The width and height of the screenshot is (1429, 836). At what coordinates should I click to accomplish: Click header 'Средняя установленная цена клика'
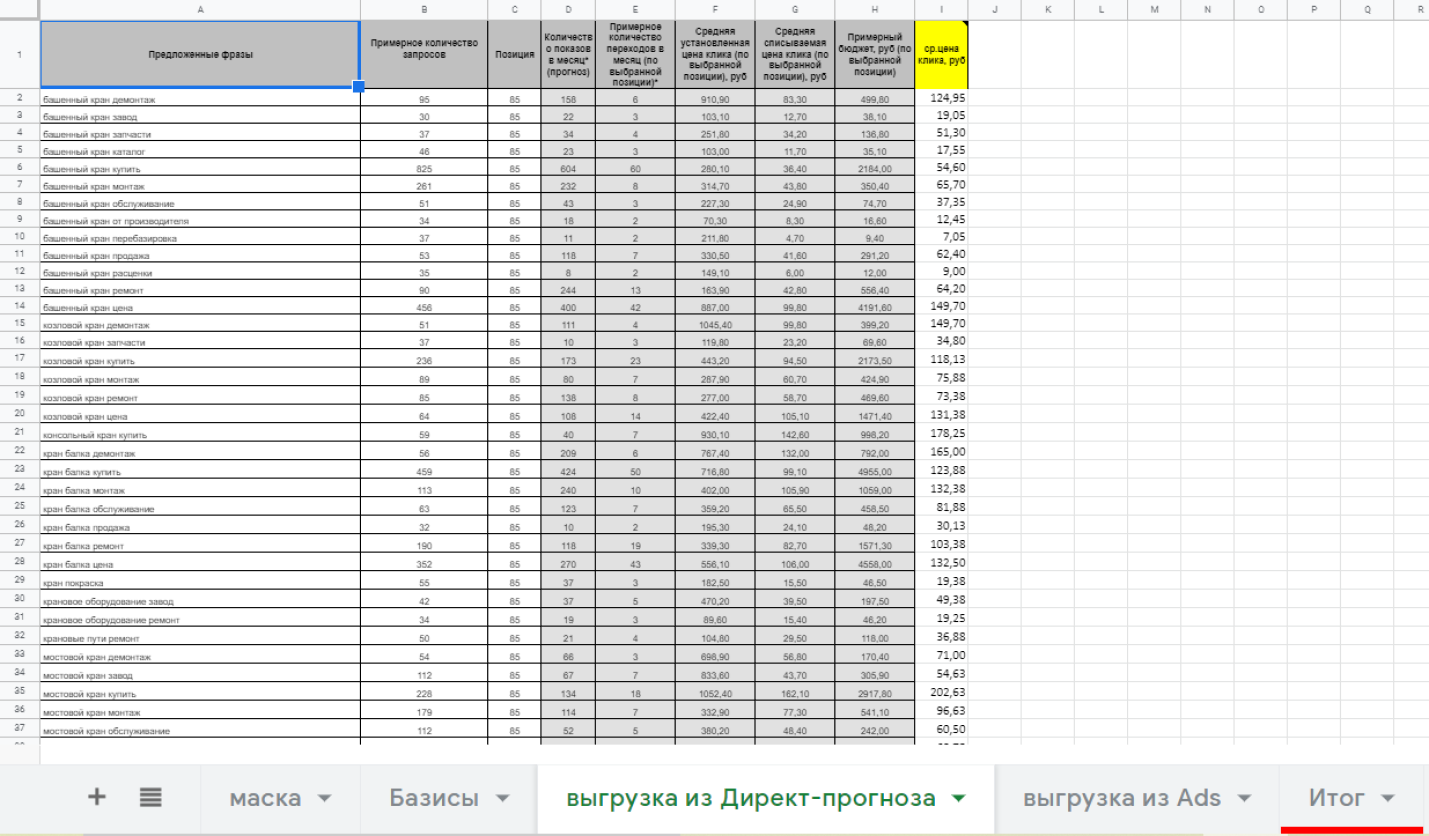pyautogui.click(x=715, y=55)
